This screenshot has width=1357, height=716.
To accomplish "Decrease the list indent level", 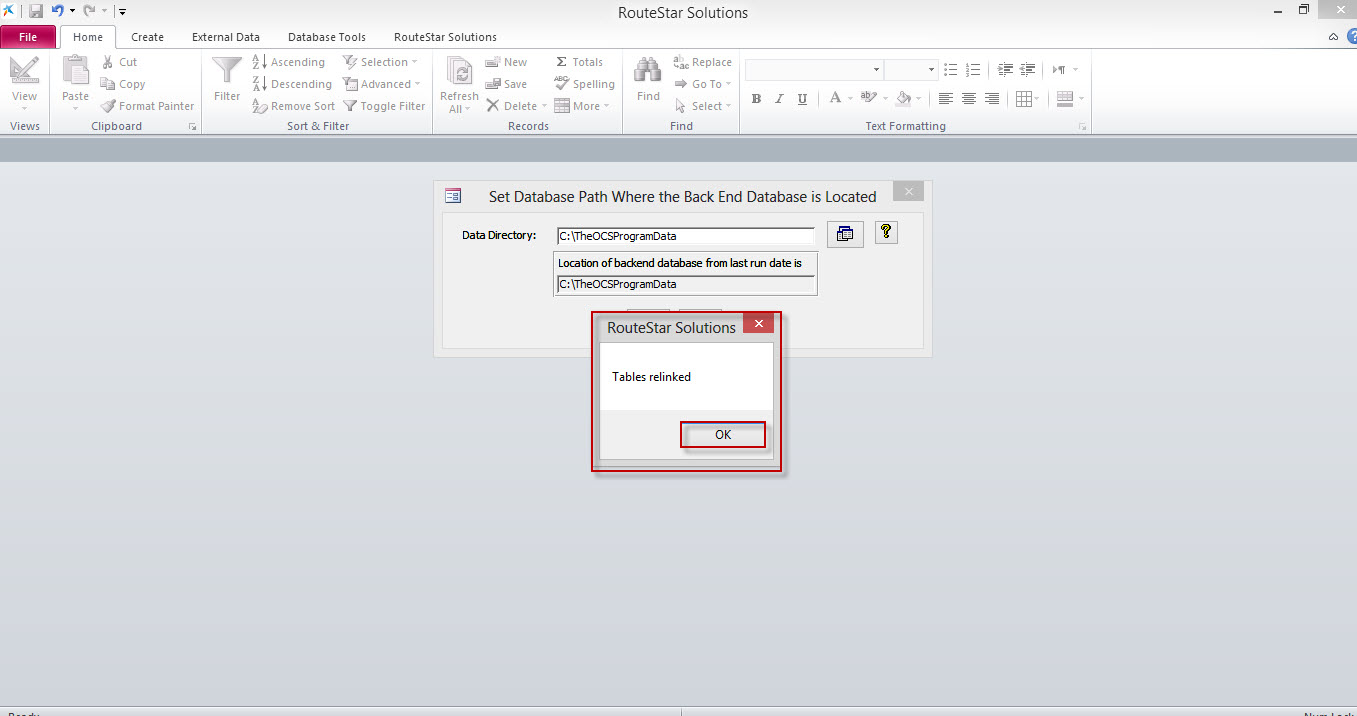I will (1006, 70).
